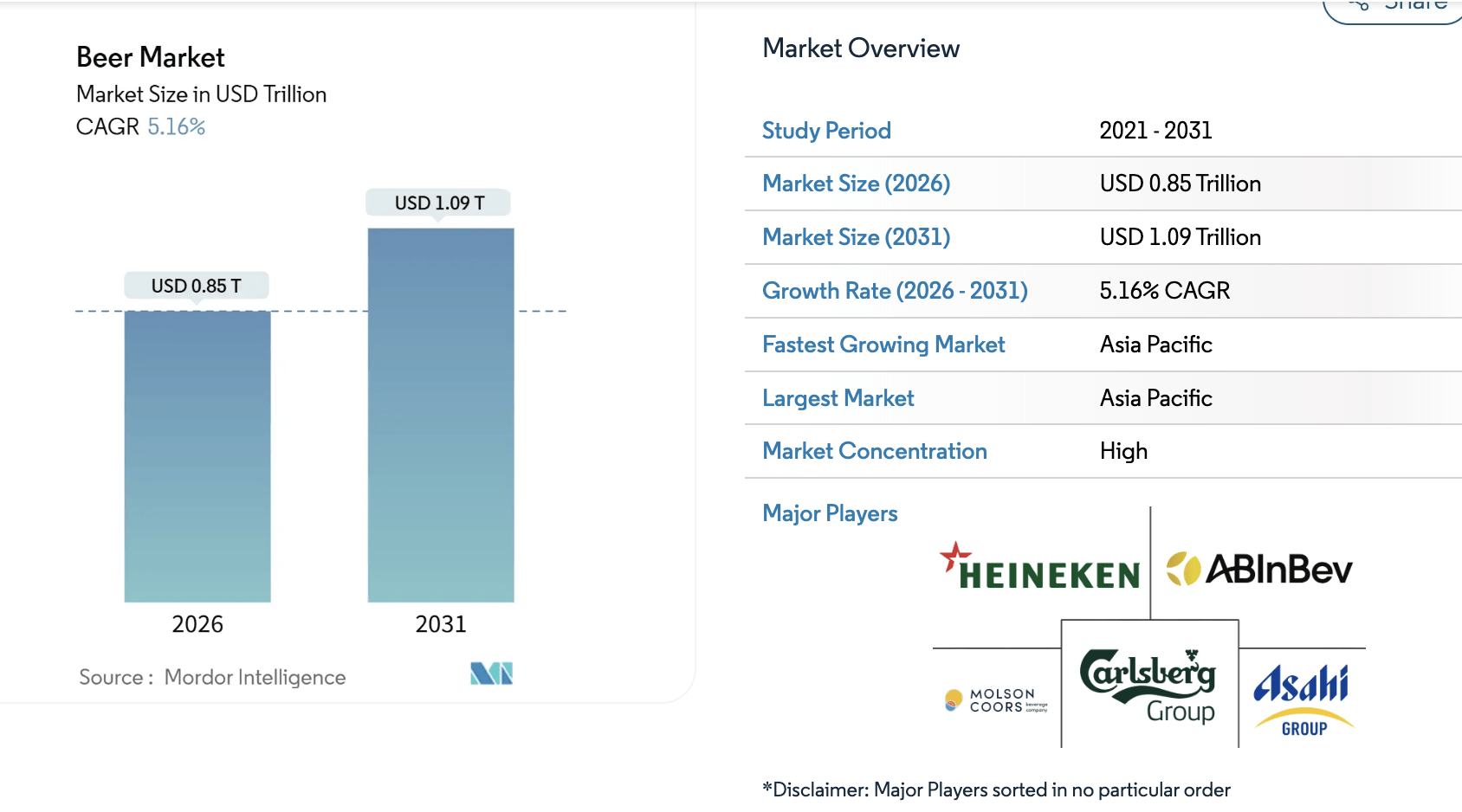Image resolution: width=1462 pixels, height=812 pixels.
Task: Open the Market Concentration link
Action: click(x=874, y=451)
